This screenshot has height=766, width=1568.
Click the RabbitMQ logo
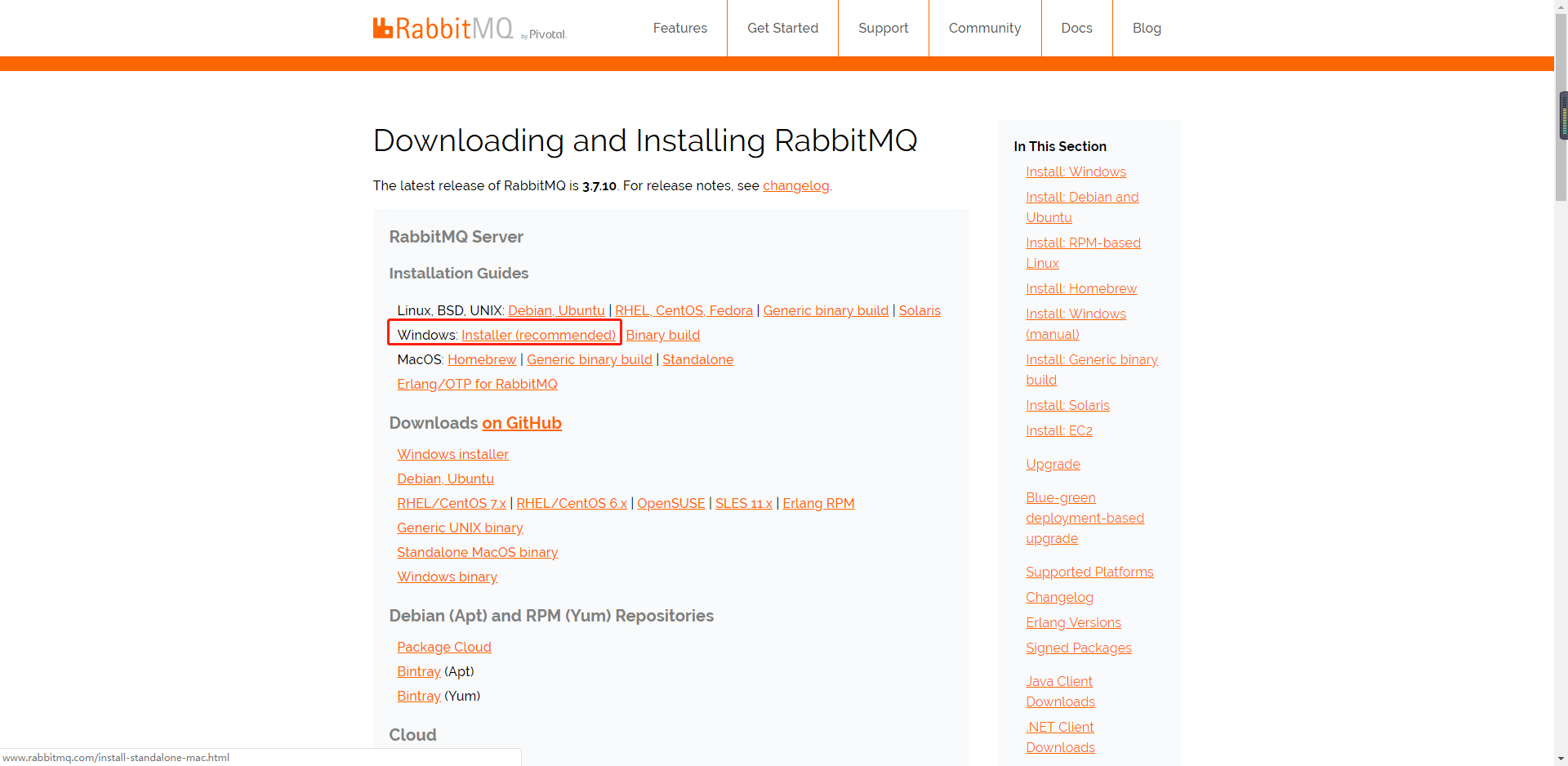click(470, 29)
